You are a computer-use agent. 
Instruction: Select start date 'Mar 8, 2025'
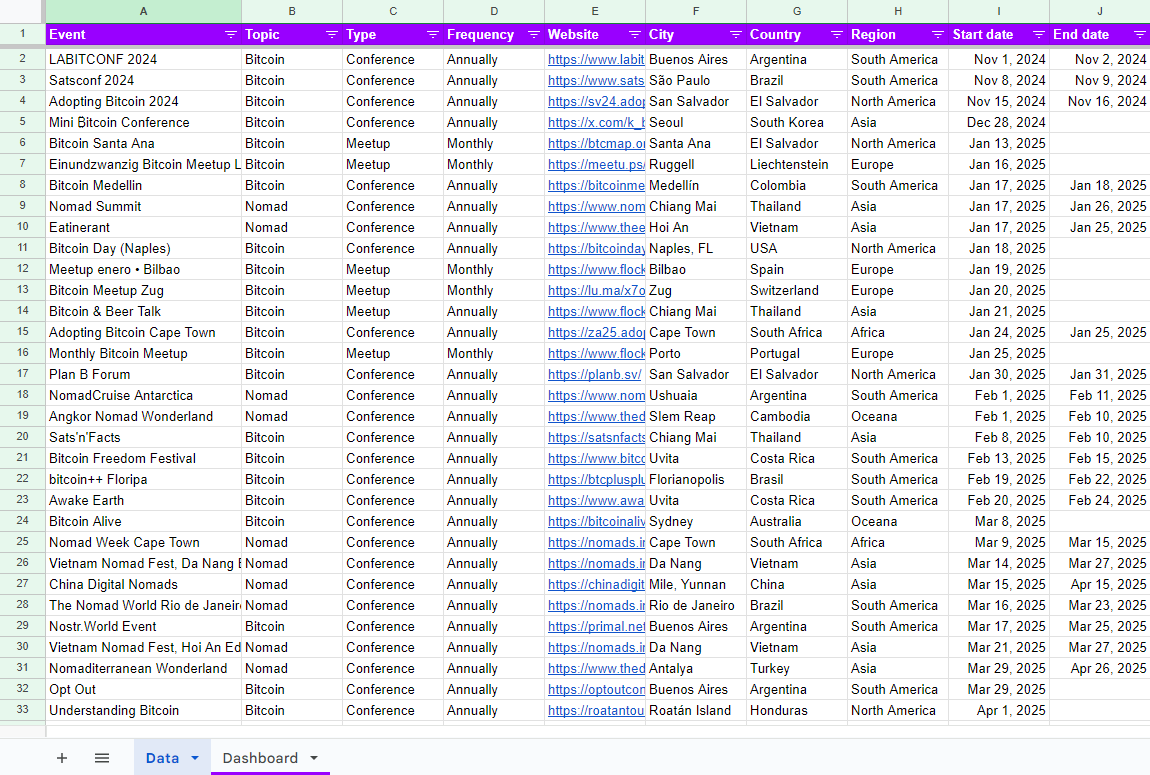(998, 521)
